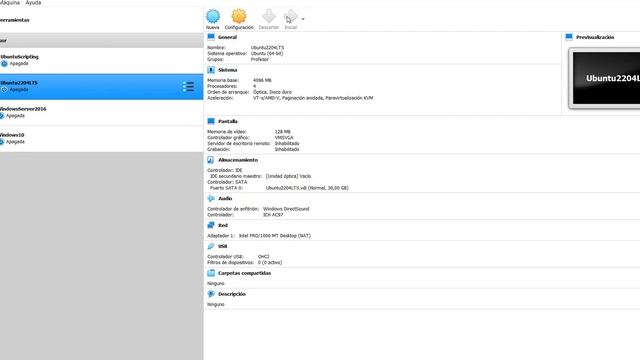The width and height of the screenshot is (640, 360).
Task: Click the 'OHCI' USB controller value
Action: [263, 257]
